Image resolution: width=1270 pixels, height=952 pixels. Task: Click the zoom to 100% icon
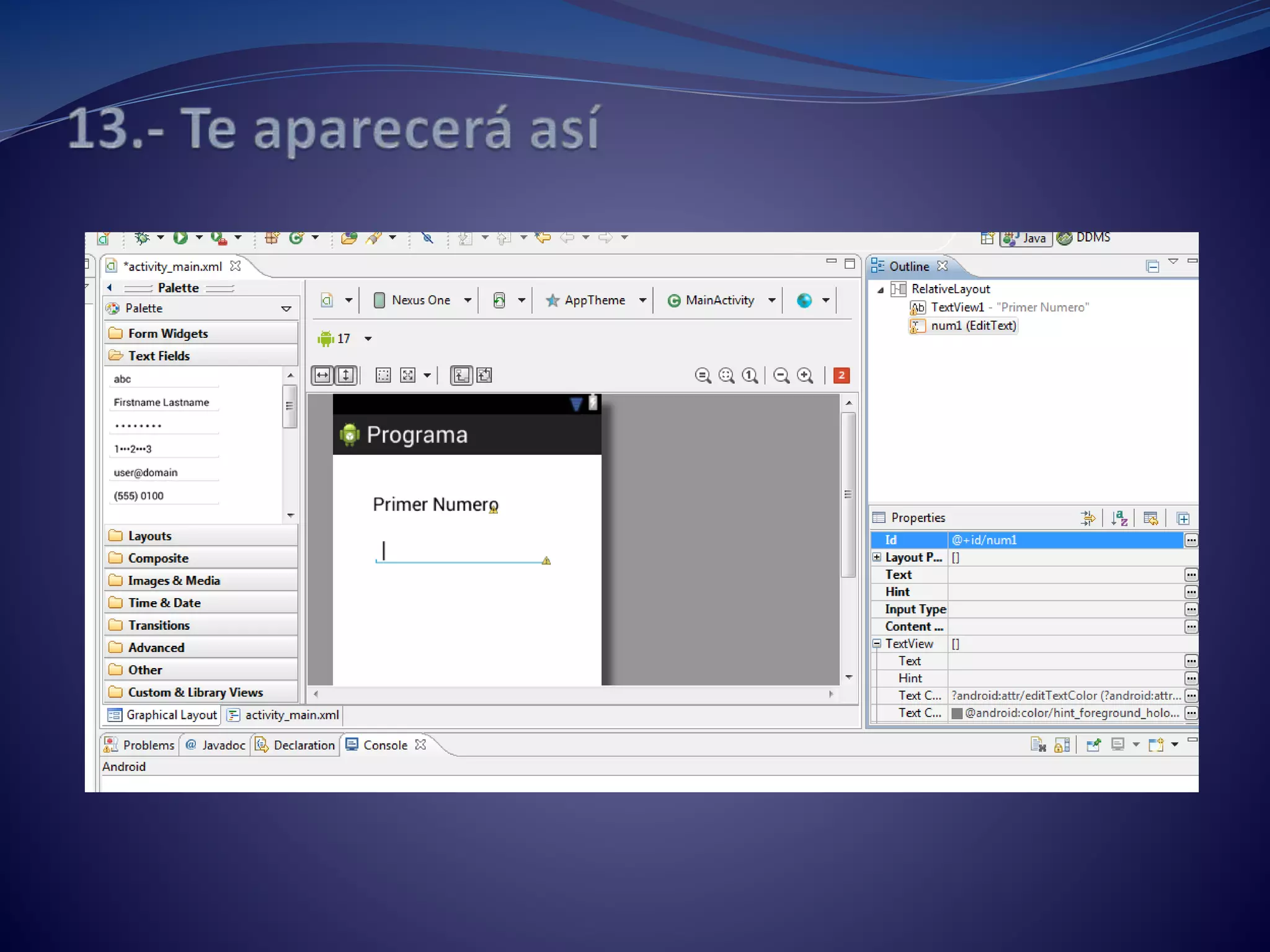coord(750,376)
